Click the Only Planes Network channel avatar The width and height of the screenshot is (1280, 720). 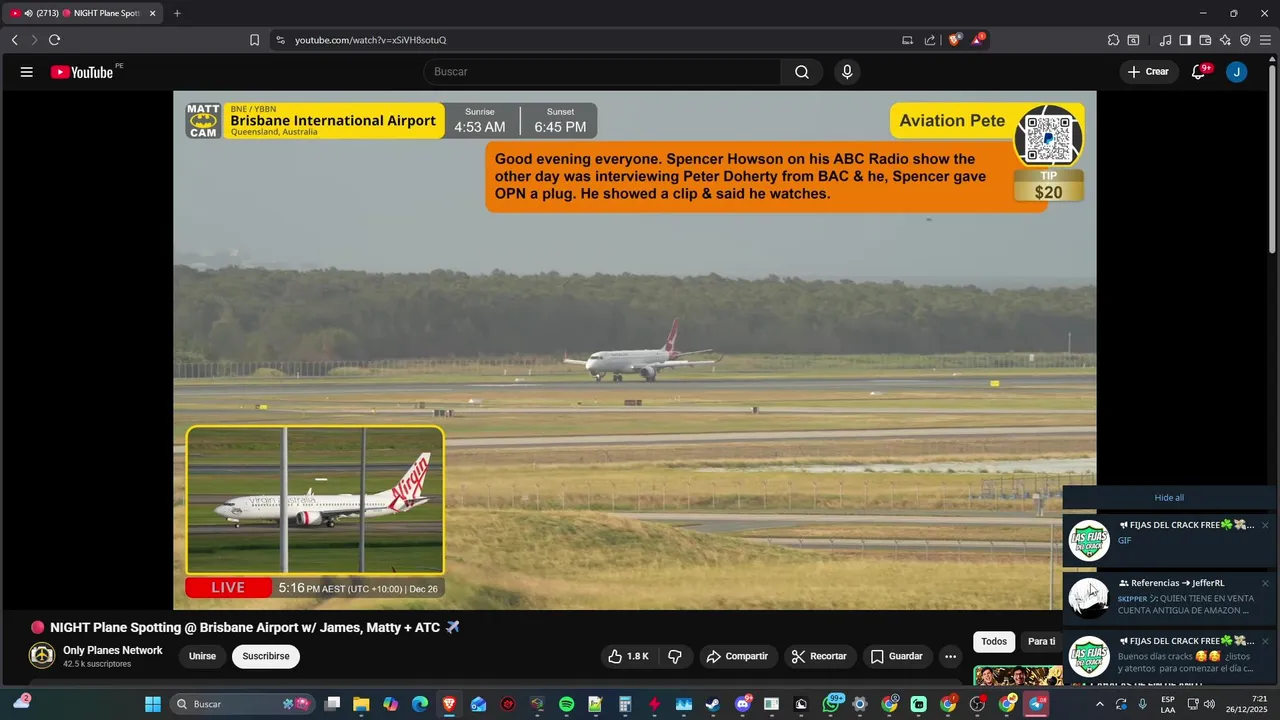(42, 656)
